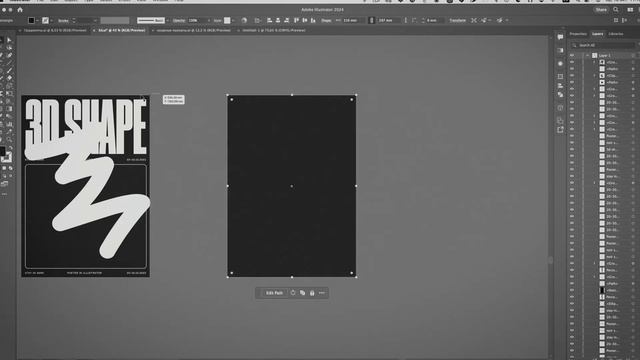Viewport: 640px width, 360px height.
Task: Click the Vertical Align Center icon
Action: point(305,20)
